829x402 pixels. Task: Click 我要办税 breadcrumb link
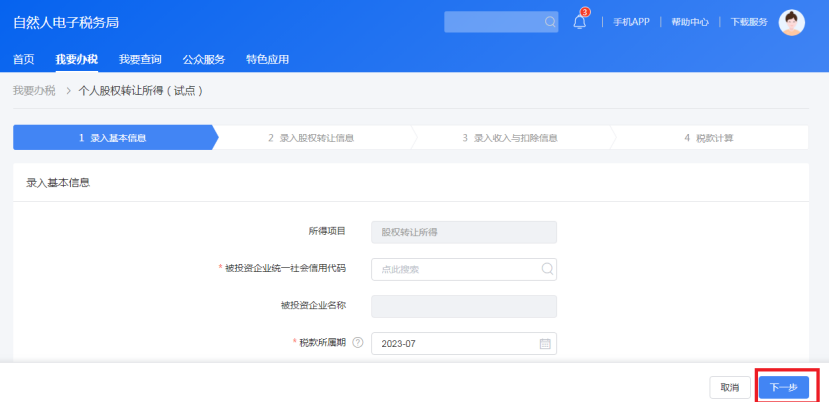33,91
